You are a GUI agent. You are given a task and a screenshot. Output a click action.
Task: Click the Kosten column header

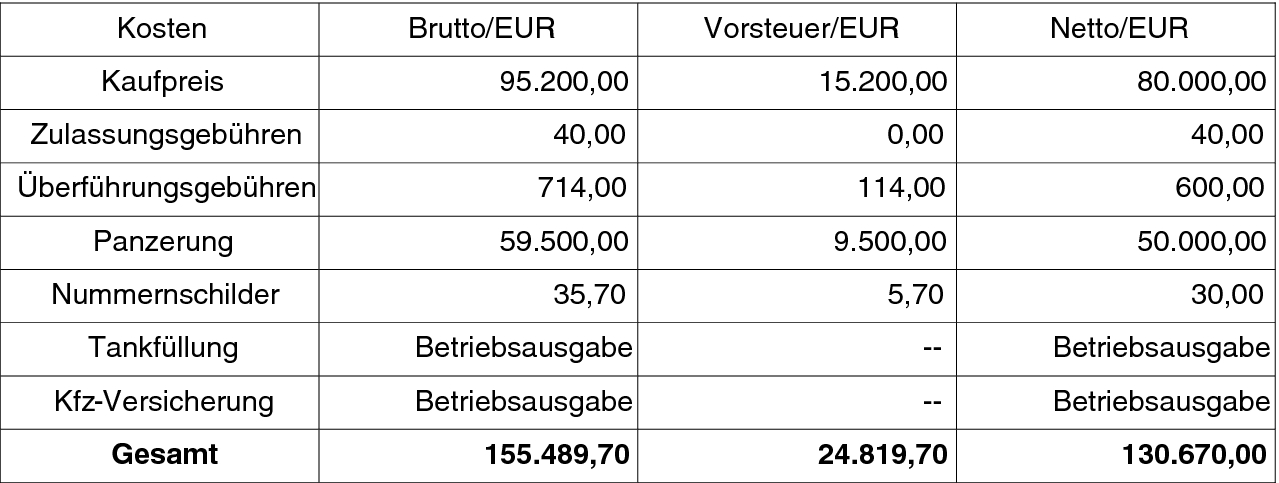[162, 28]
